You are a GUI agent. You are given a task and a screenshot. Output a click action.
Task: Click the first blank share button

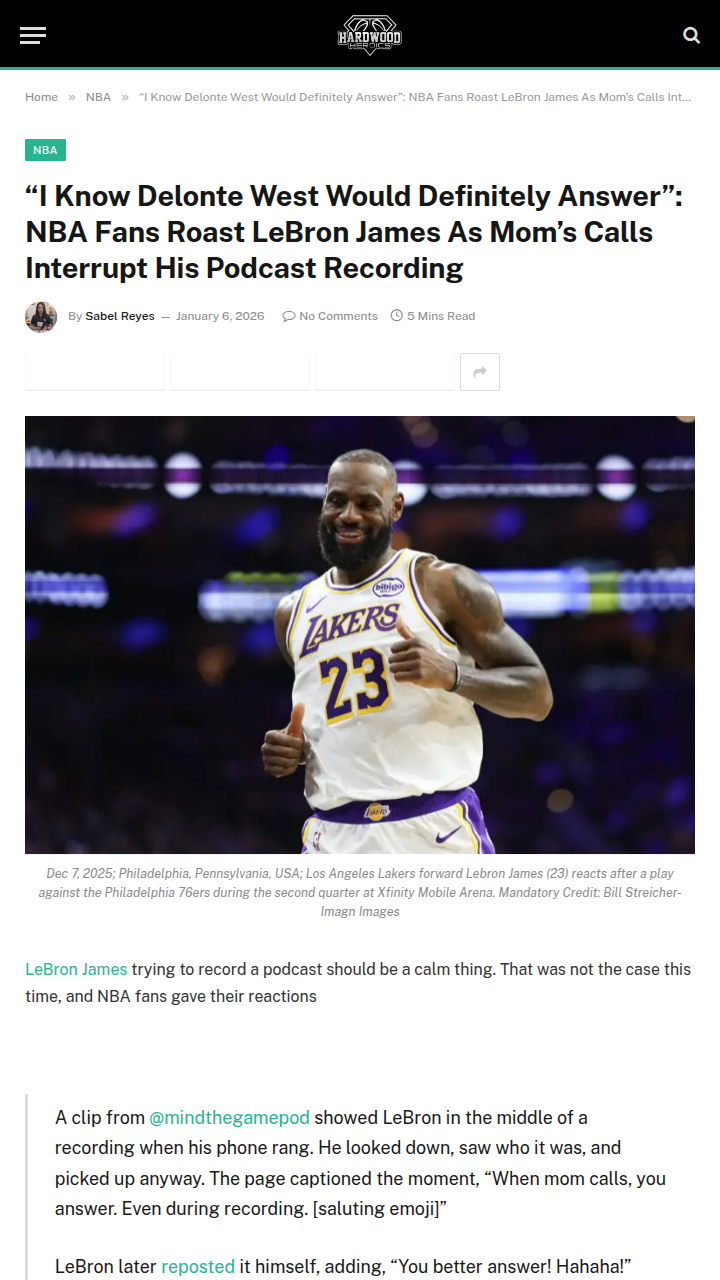pos(95,372)
